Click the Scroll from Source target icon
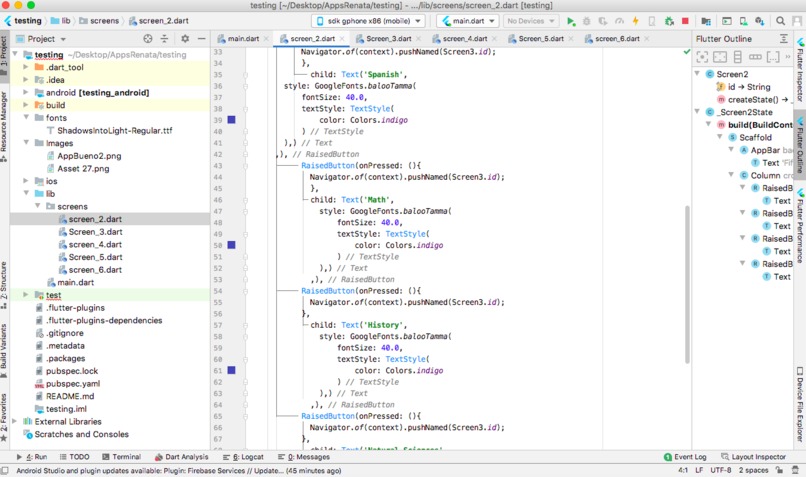The image size is (806, 477). pyautogui.click(x=148, y=39)
